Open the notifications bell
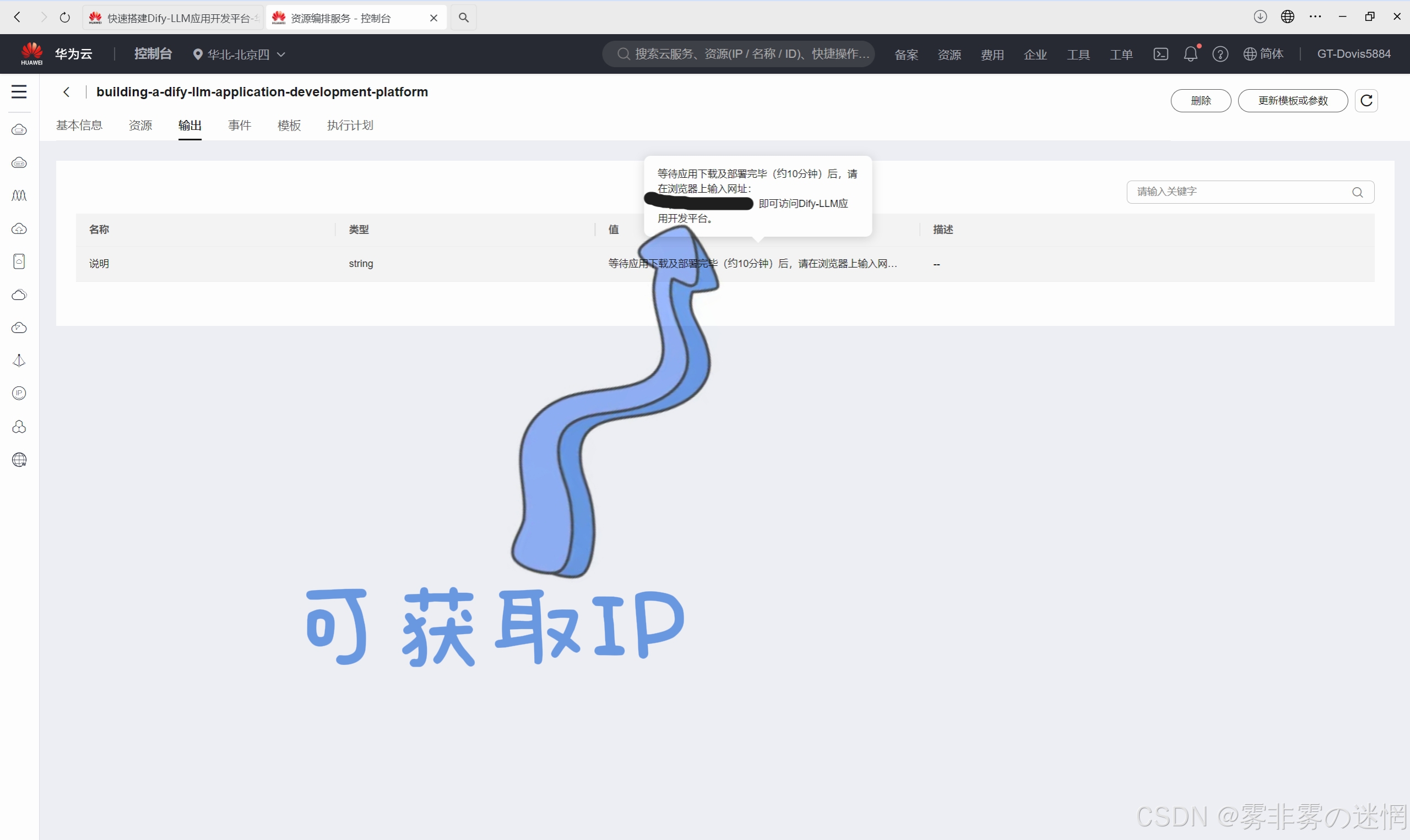 click(x=1190, y=54)
